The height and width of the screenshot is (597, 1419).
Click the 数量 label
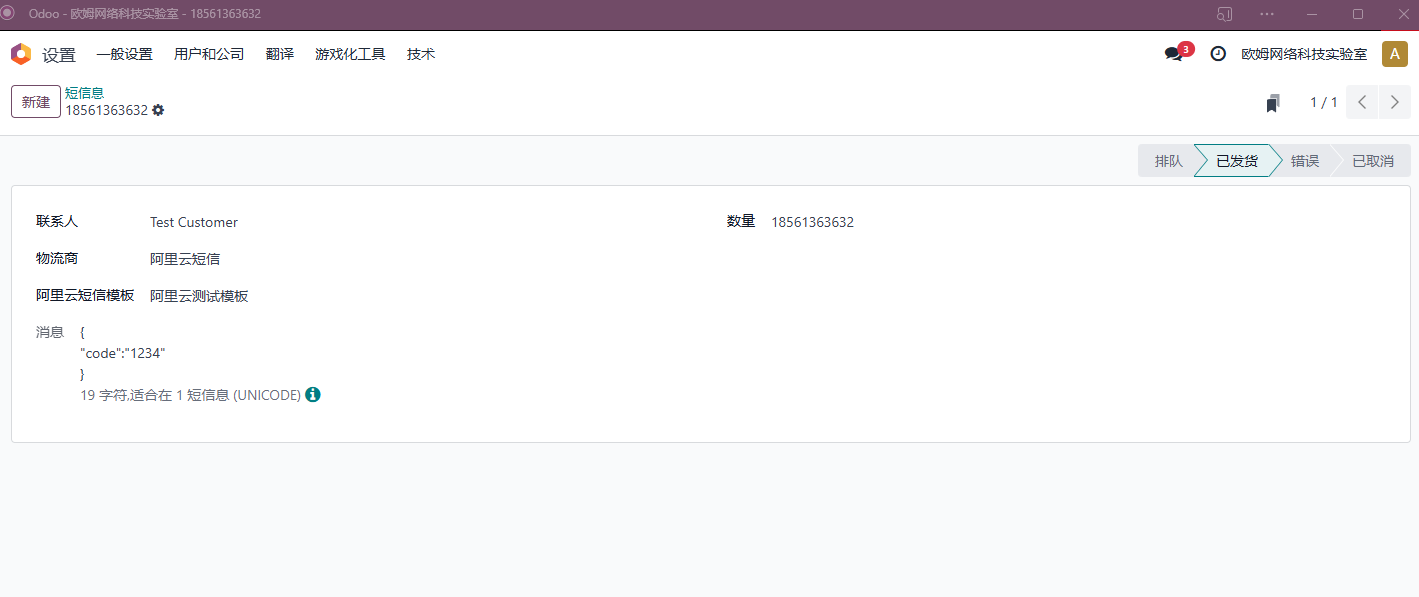tap(741, 221)
